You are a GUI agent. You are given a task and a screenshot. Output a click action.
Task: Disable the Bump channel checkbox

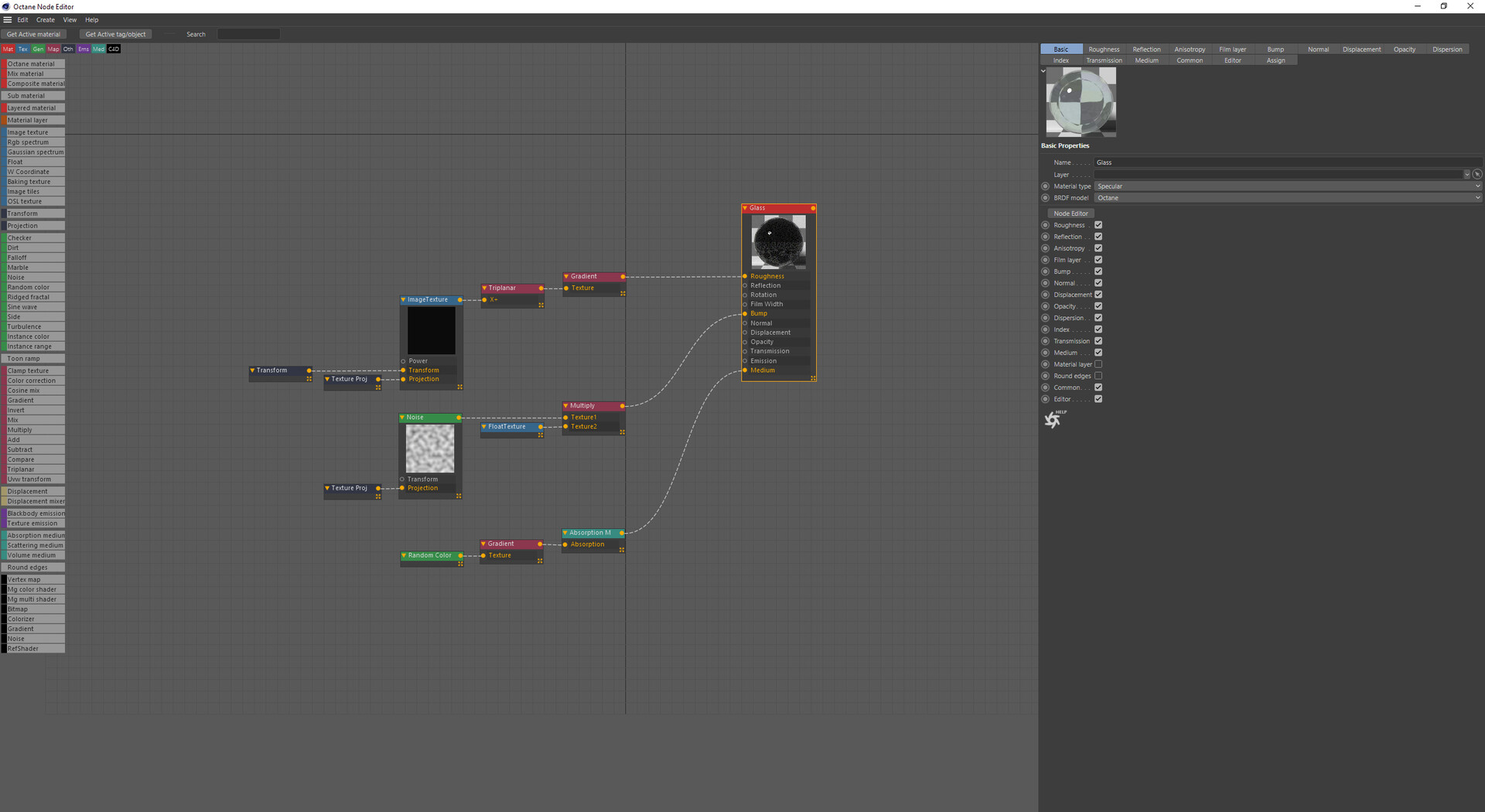tap(1098, 271)
